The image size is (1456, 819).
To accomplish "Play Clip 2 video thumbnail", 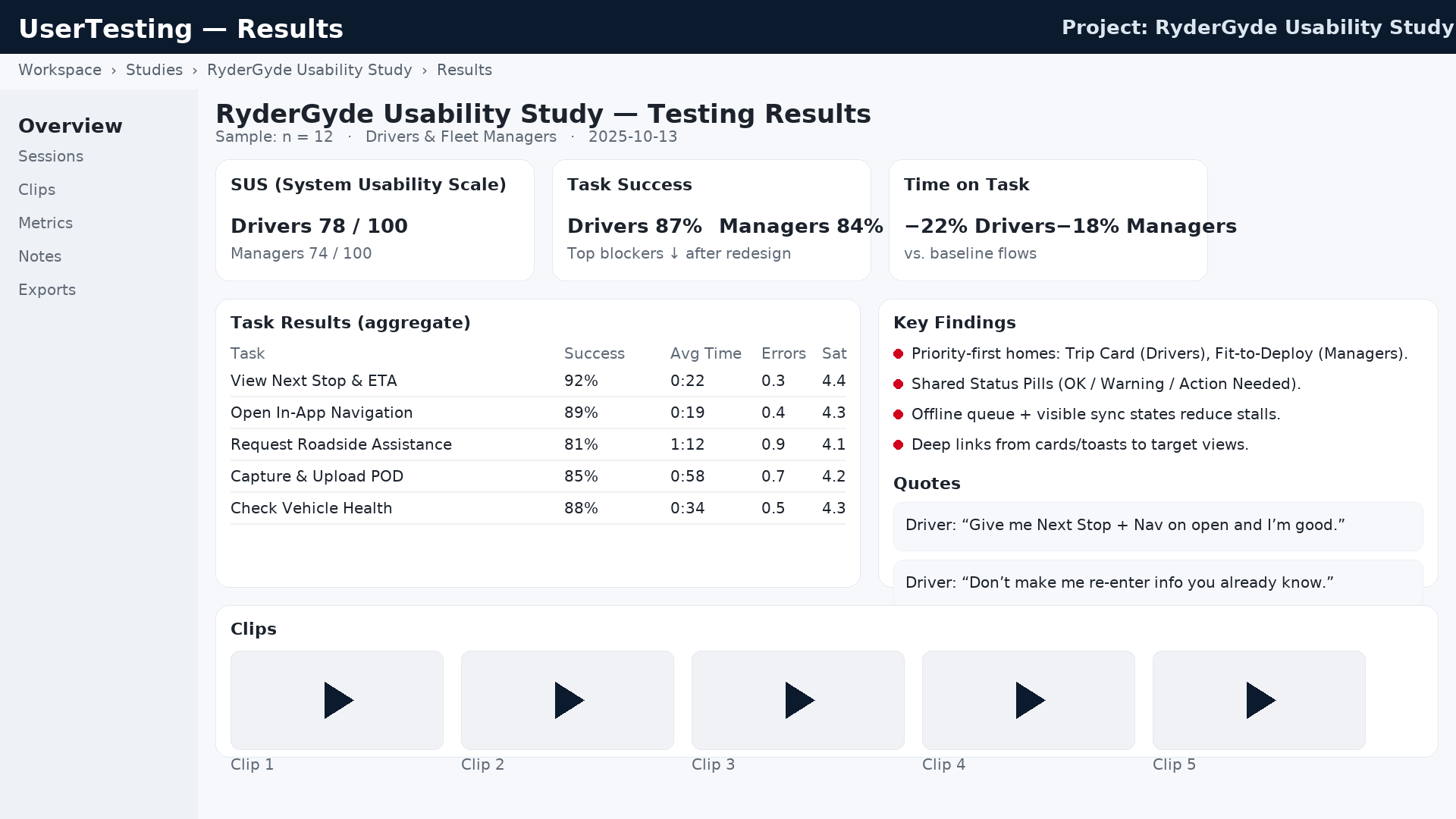I will click(567, 700).
